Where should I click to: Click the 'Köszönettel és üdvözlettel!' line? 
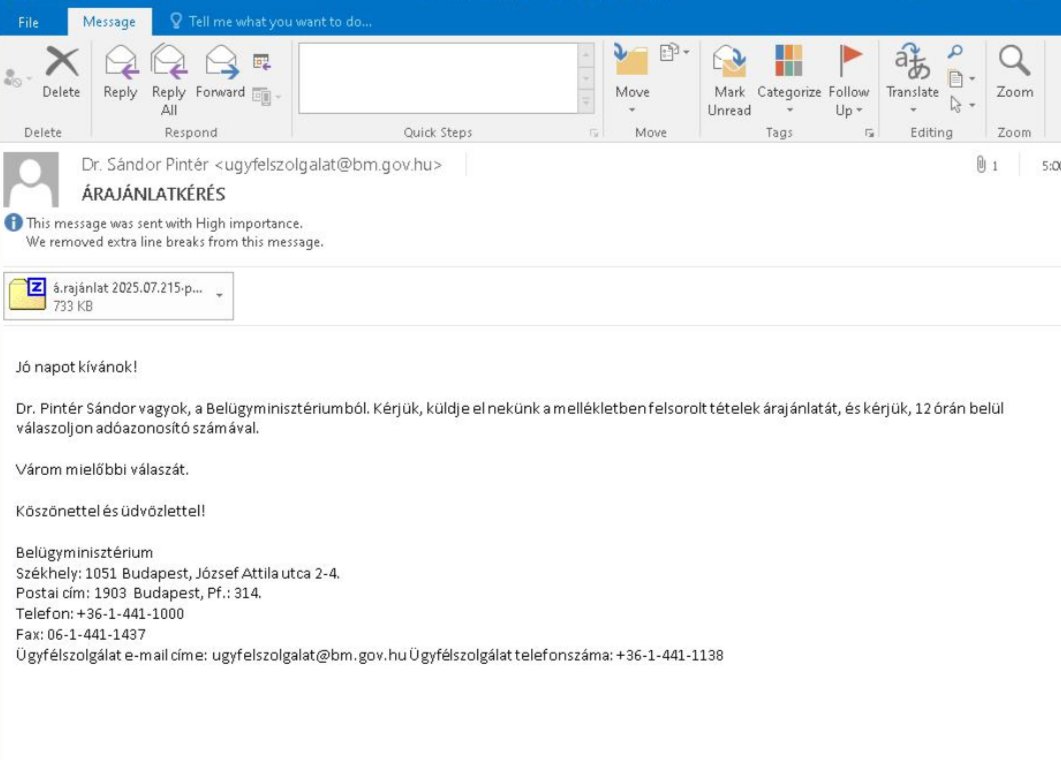(x=110, y=511)
